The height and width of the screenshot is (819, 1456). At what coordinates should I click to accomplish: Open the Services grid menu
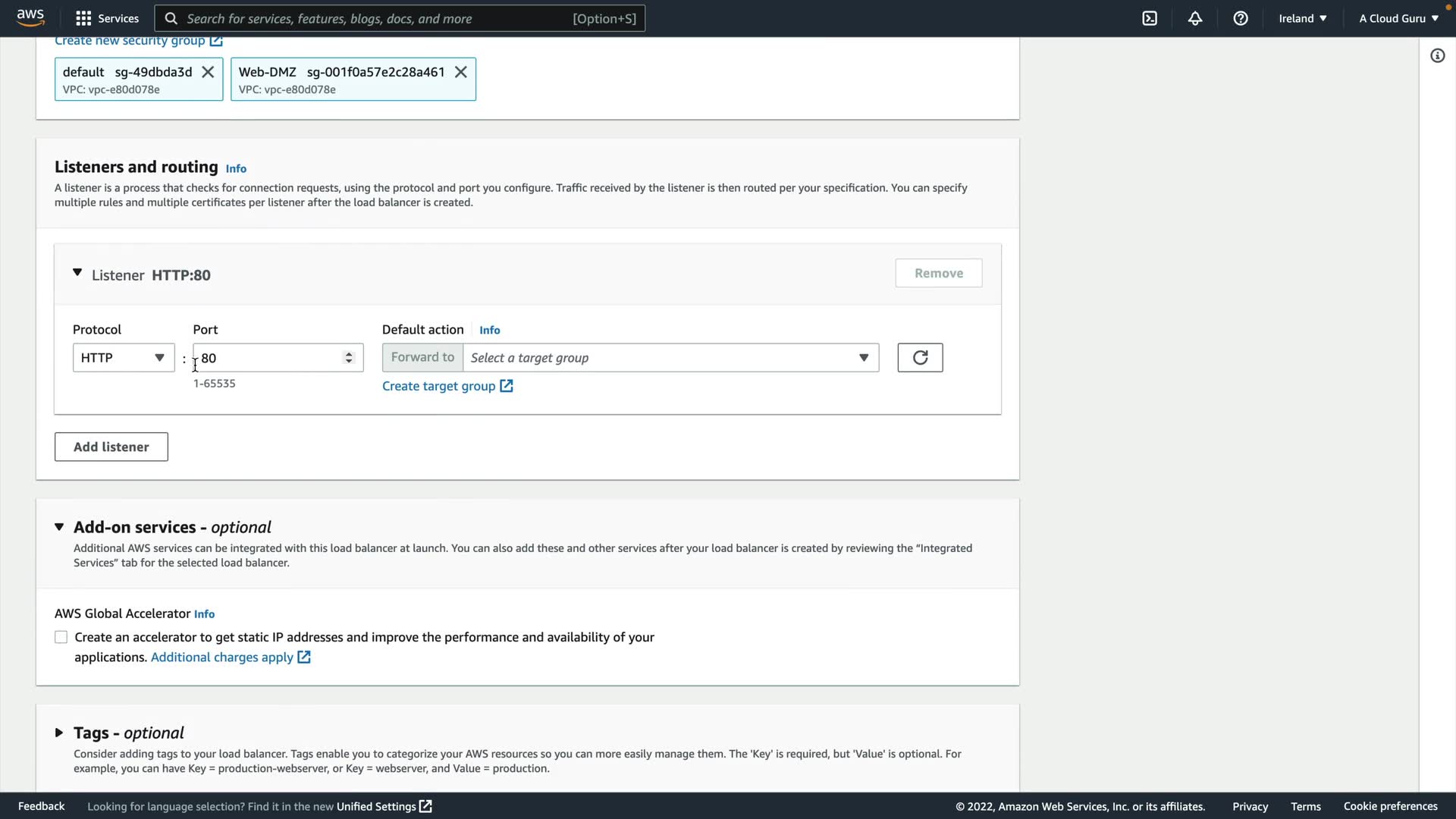(107, 18)
